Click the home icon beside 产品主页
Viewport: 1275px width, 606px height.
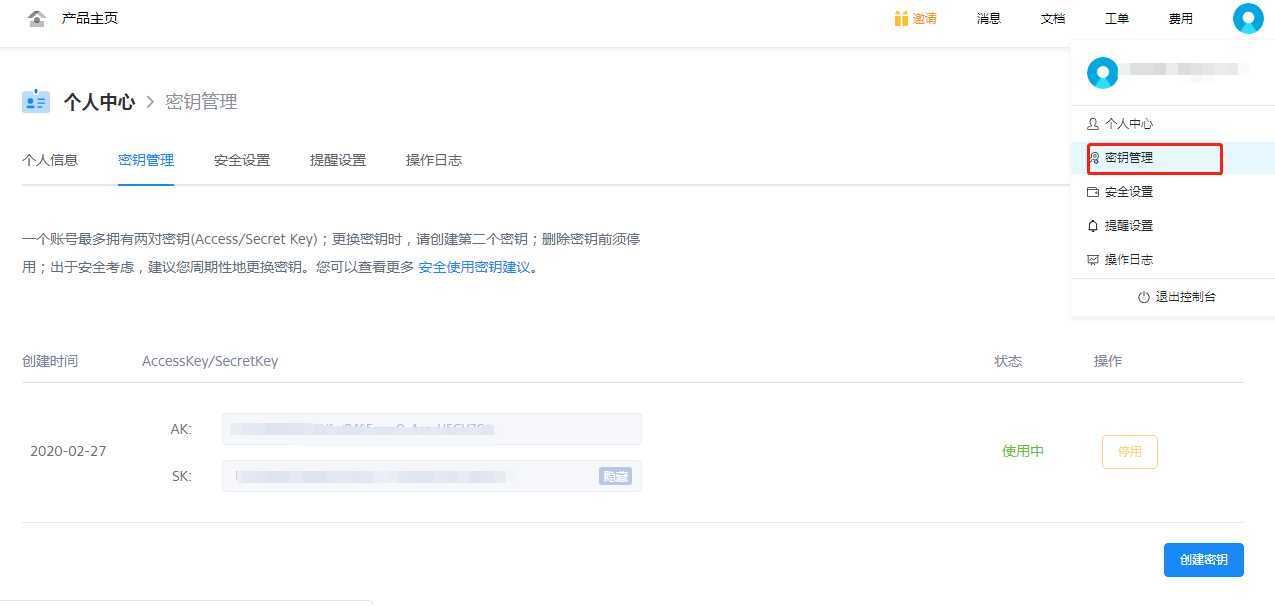coord(37,18)
